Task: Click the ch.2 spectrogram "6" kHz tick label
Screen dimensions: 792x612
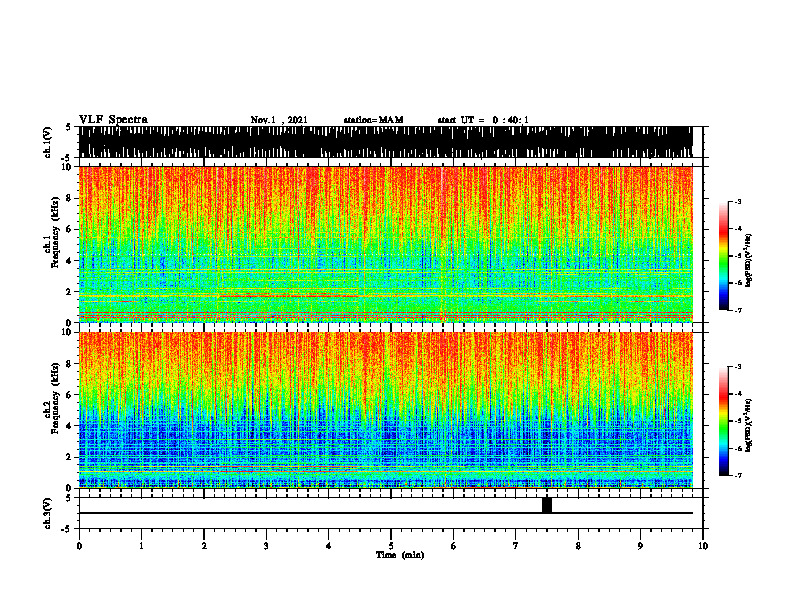Action: 70,395
